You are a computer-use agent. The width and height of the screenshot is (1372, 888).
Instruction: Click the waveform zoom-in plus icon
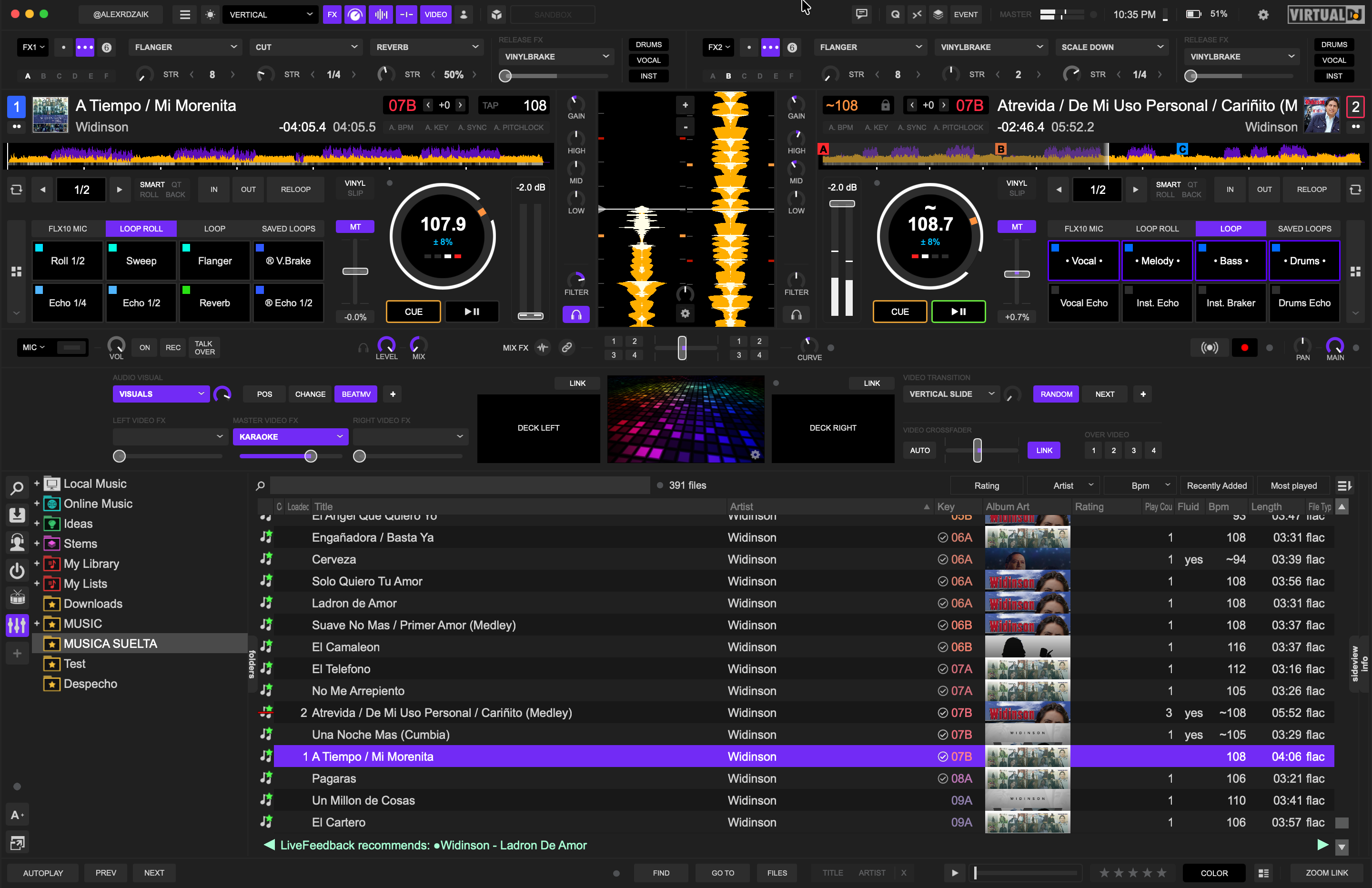686,105
